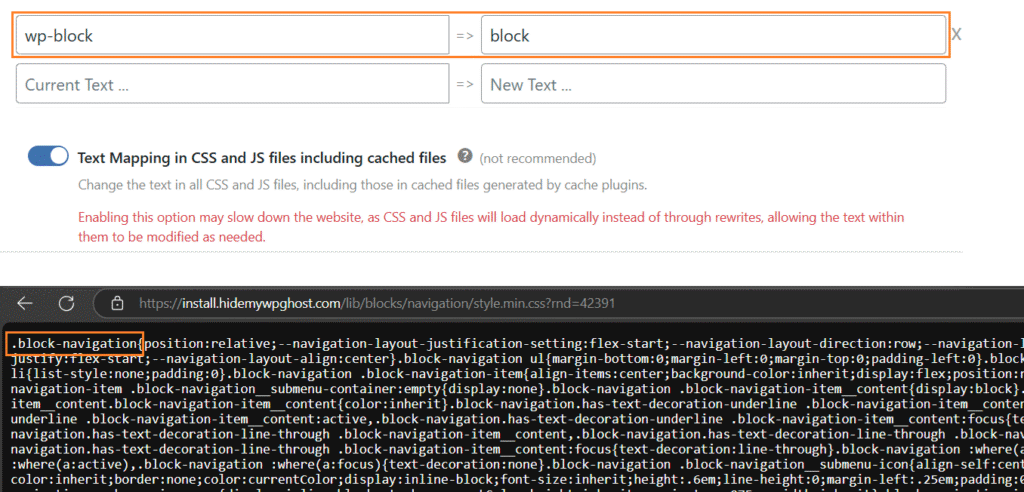This screenshot has width=1024, height=492.
Task: Reload the style.min.css page
Action: coord(66,303)
